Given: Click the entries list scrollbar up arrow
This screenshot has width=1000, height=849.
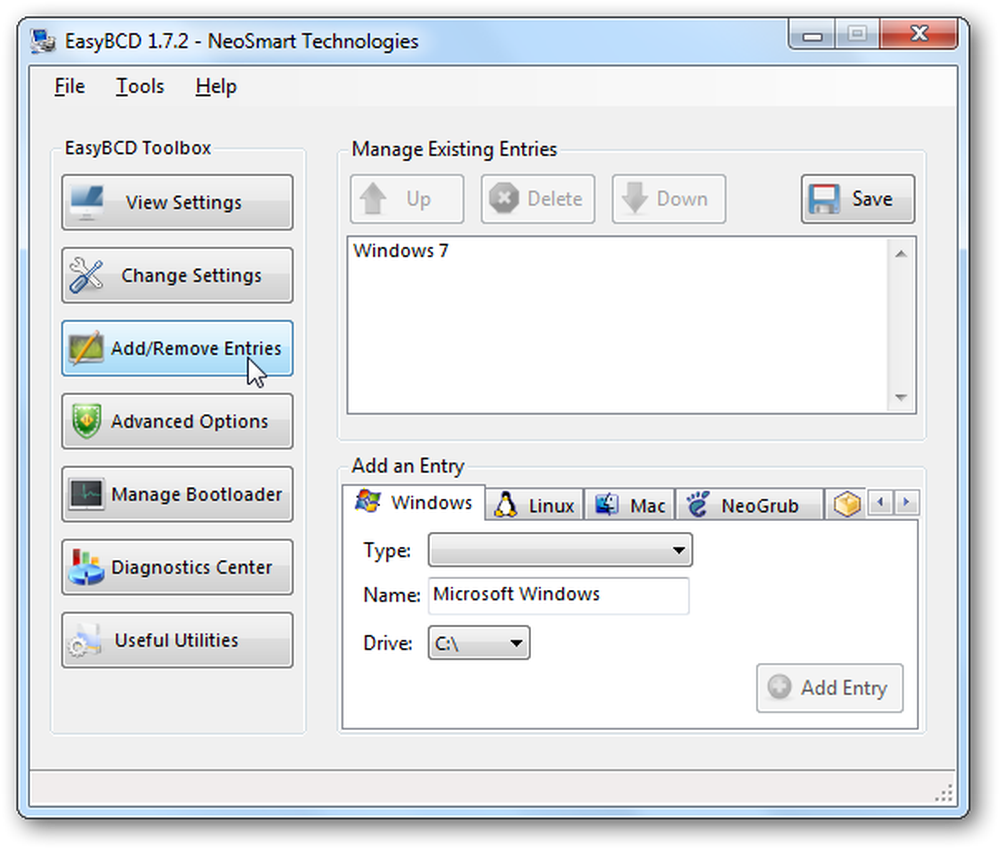Looking at the screenshot, I should (901, 254).
